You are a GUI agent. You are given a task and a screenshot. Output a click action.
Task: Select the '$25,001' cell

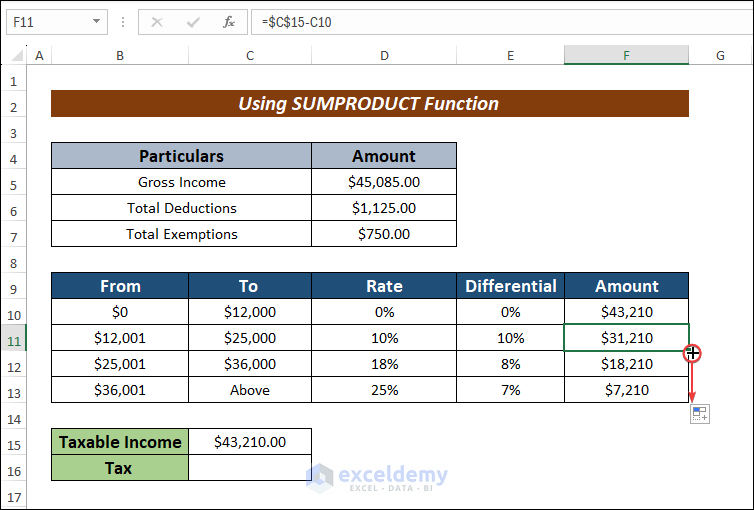click(120, 364)
